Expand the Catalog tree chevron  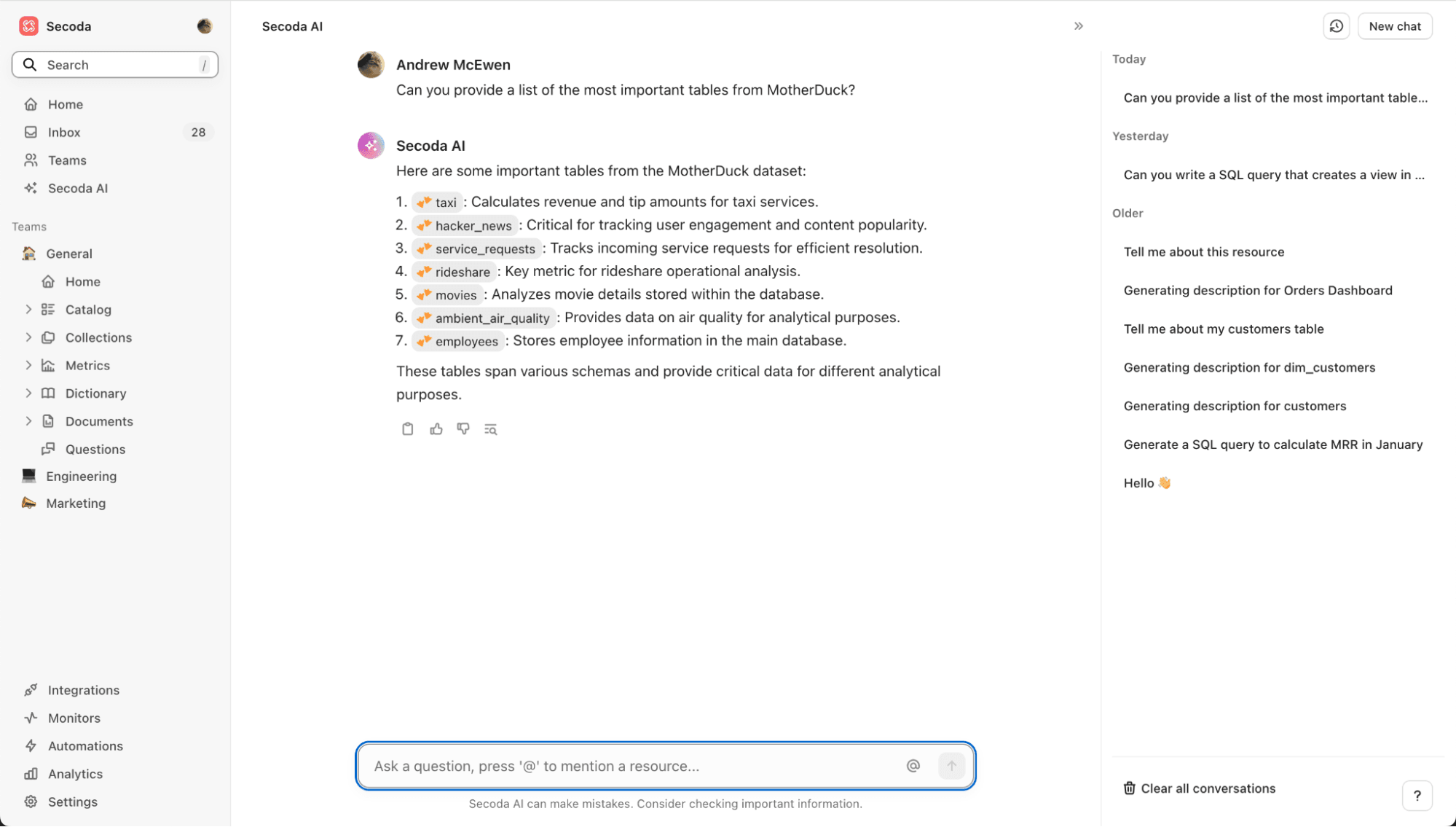[28, 310]
